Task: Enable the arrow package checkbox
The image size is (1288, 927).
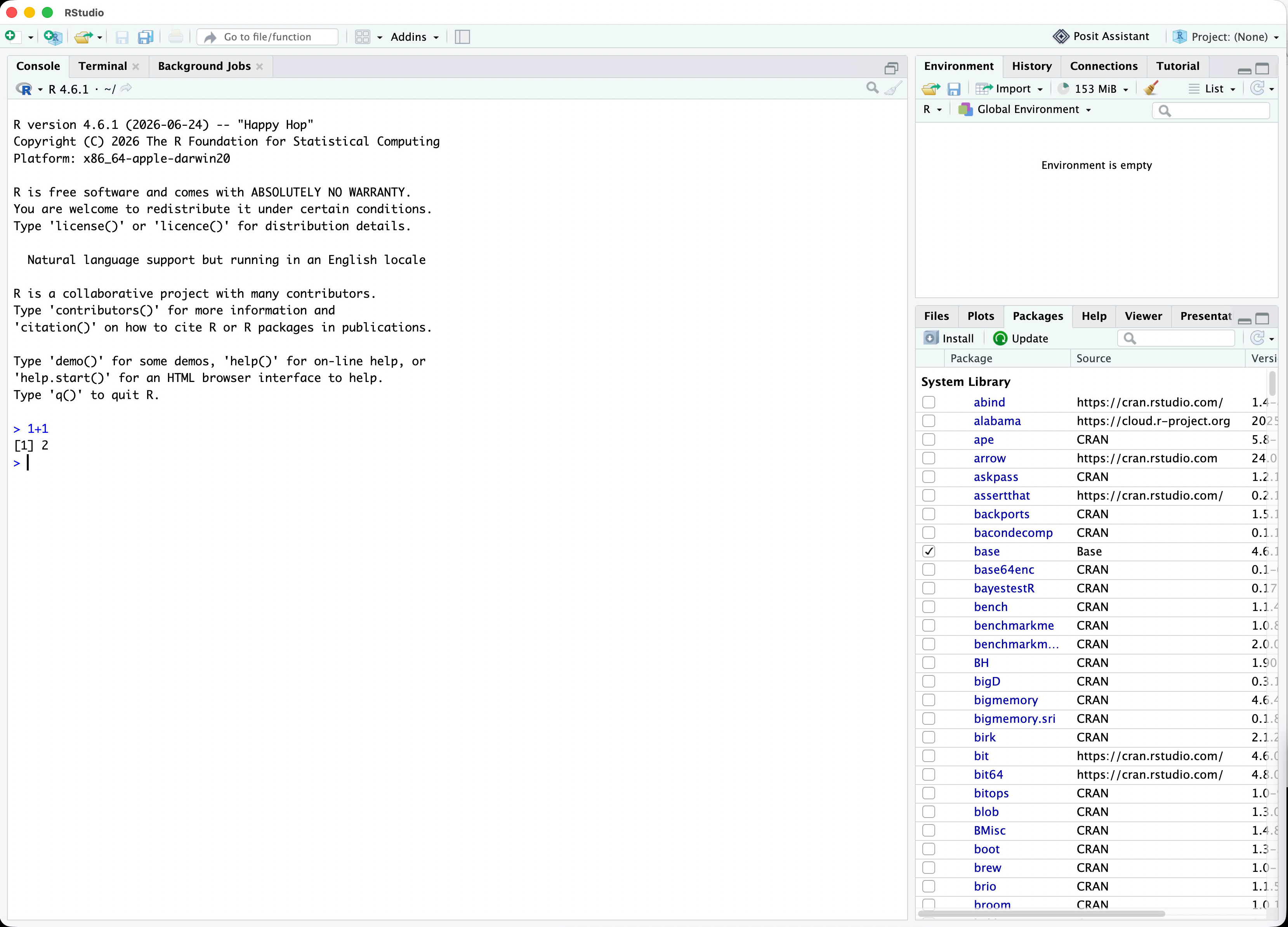Action: coord(929,458)
